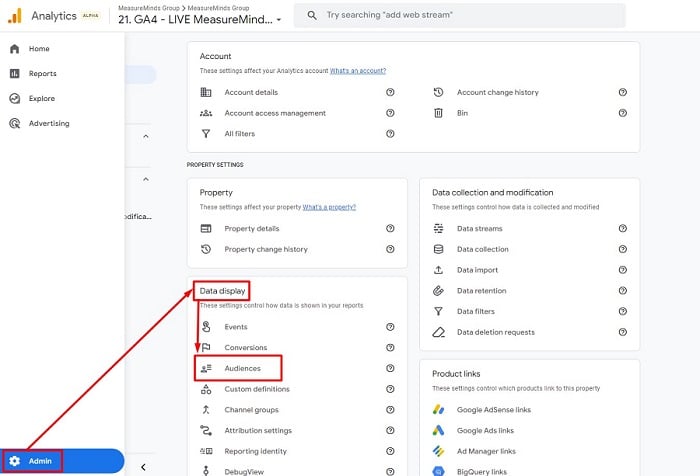Screen dimensions: 700x476
Task: Click the Custom definitions shapes icon
Action: click(x=206, y=389)
